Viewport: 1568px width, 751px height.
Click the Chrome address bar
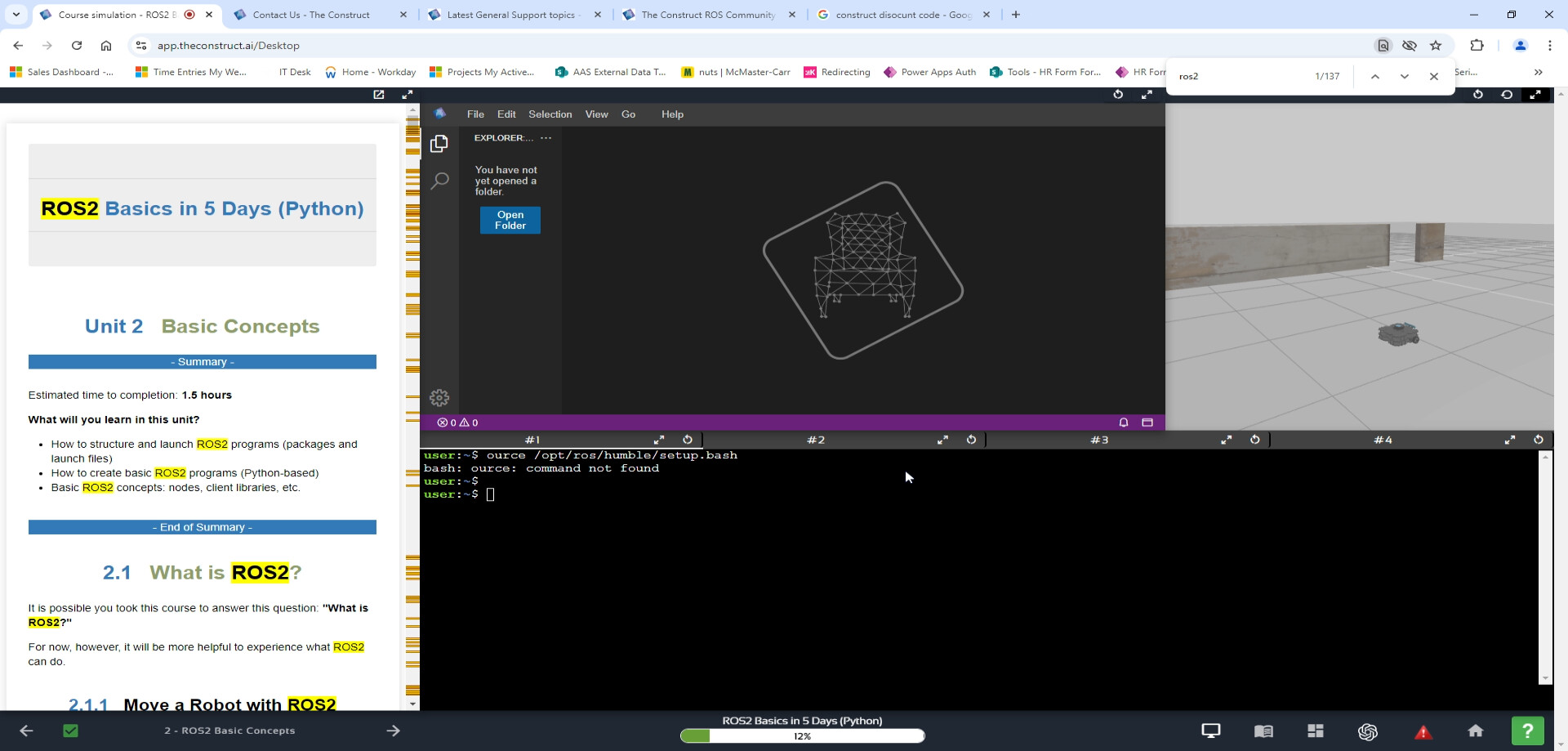click(751, 46)
